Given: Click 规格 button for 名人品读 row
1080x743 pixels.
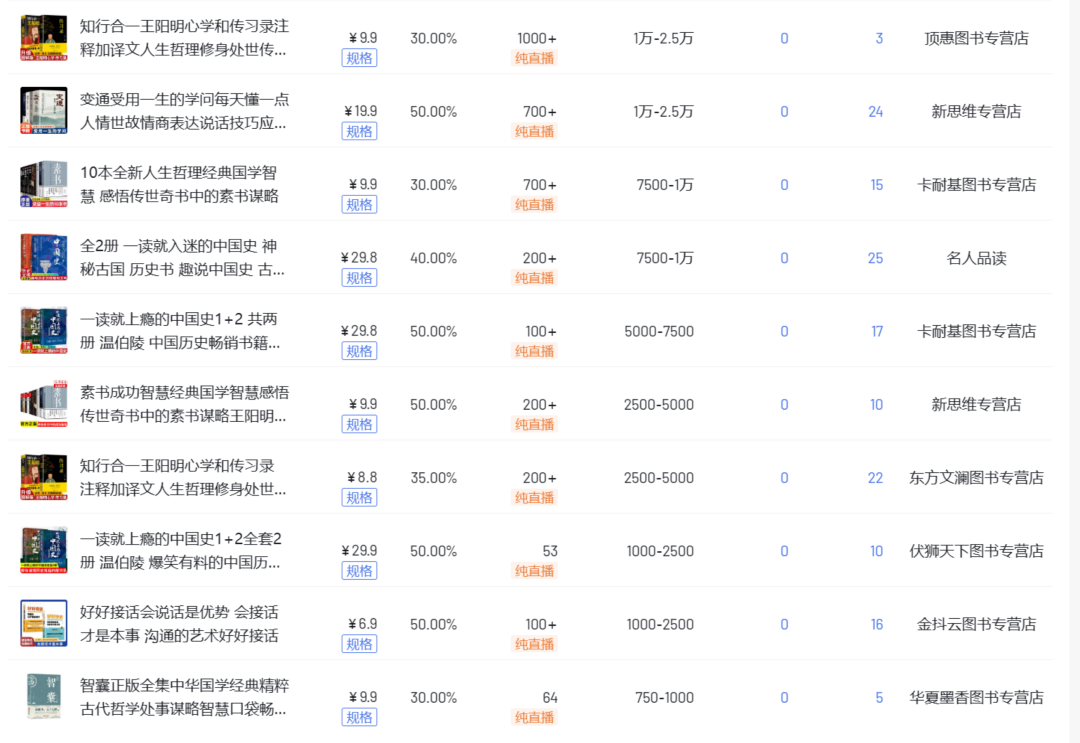Looking at the screenshot, I should (360, 278).
